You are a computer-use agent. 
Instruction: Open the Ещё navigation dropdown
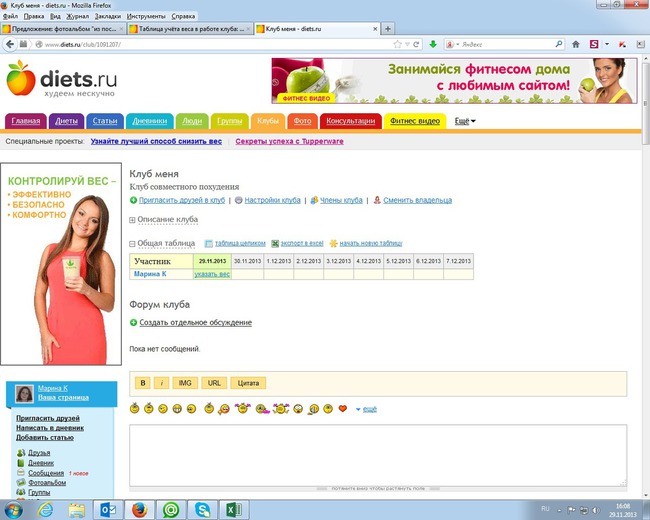[x=465, y=121]
